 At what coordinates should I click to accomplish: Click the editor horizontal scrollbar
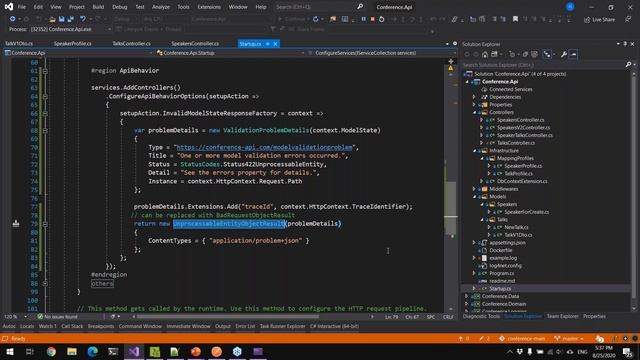coord(228,316)
